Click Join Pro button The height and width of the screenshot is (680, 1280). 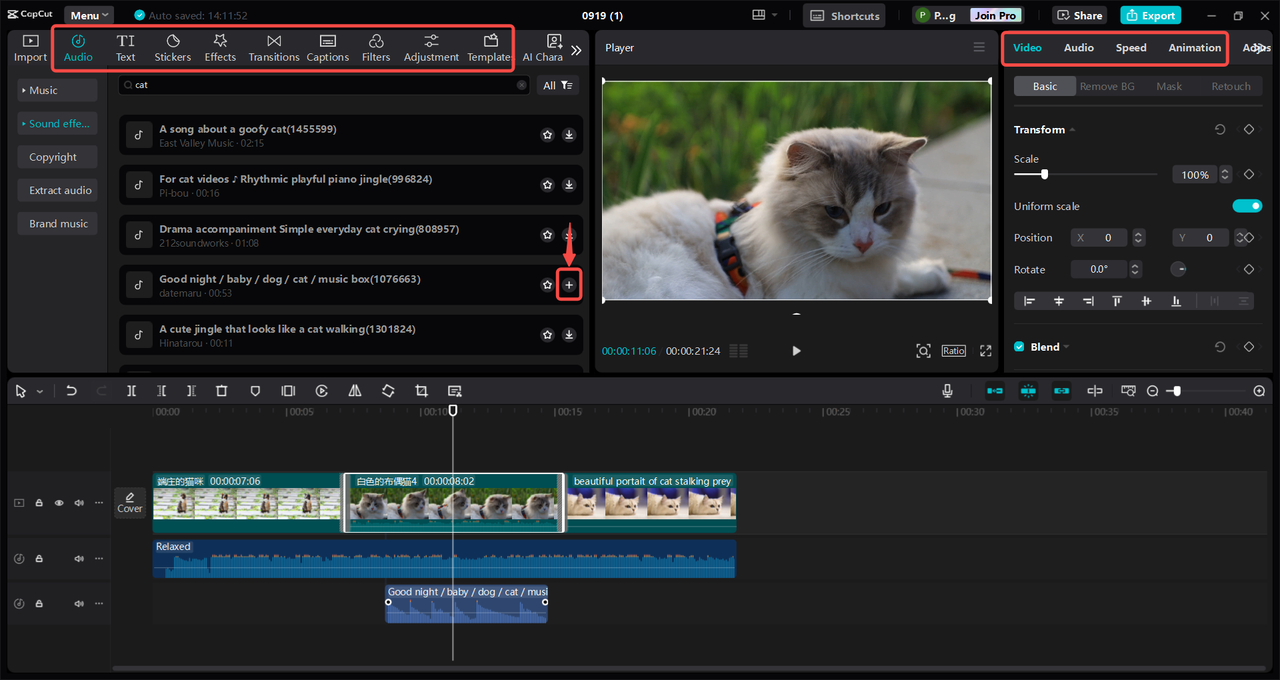(x=995, y=16)
